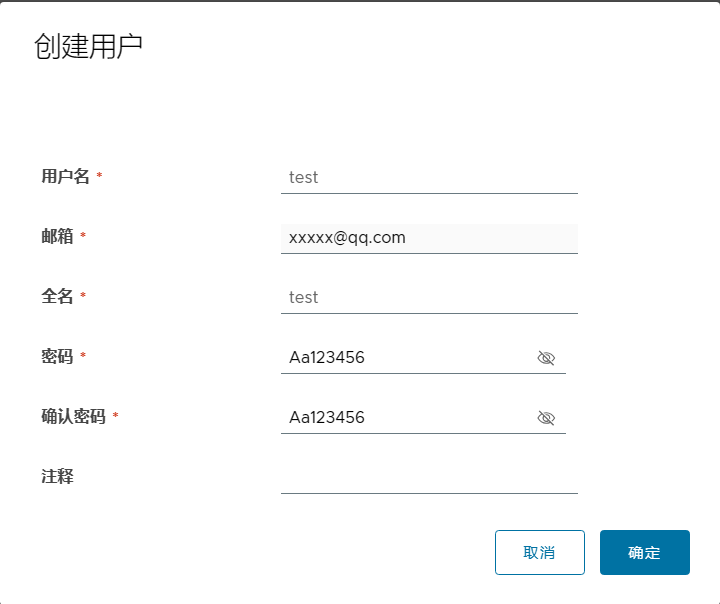Toggle visibility of the 密码 field
Screen dimensions: 720x604
[x=546, y=358]
